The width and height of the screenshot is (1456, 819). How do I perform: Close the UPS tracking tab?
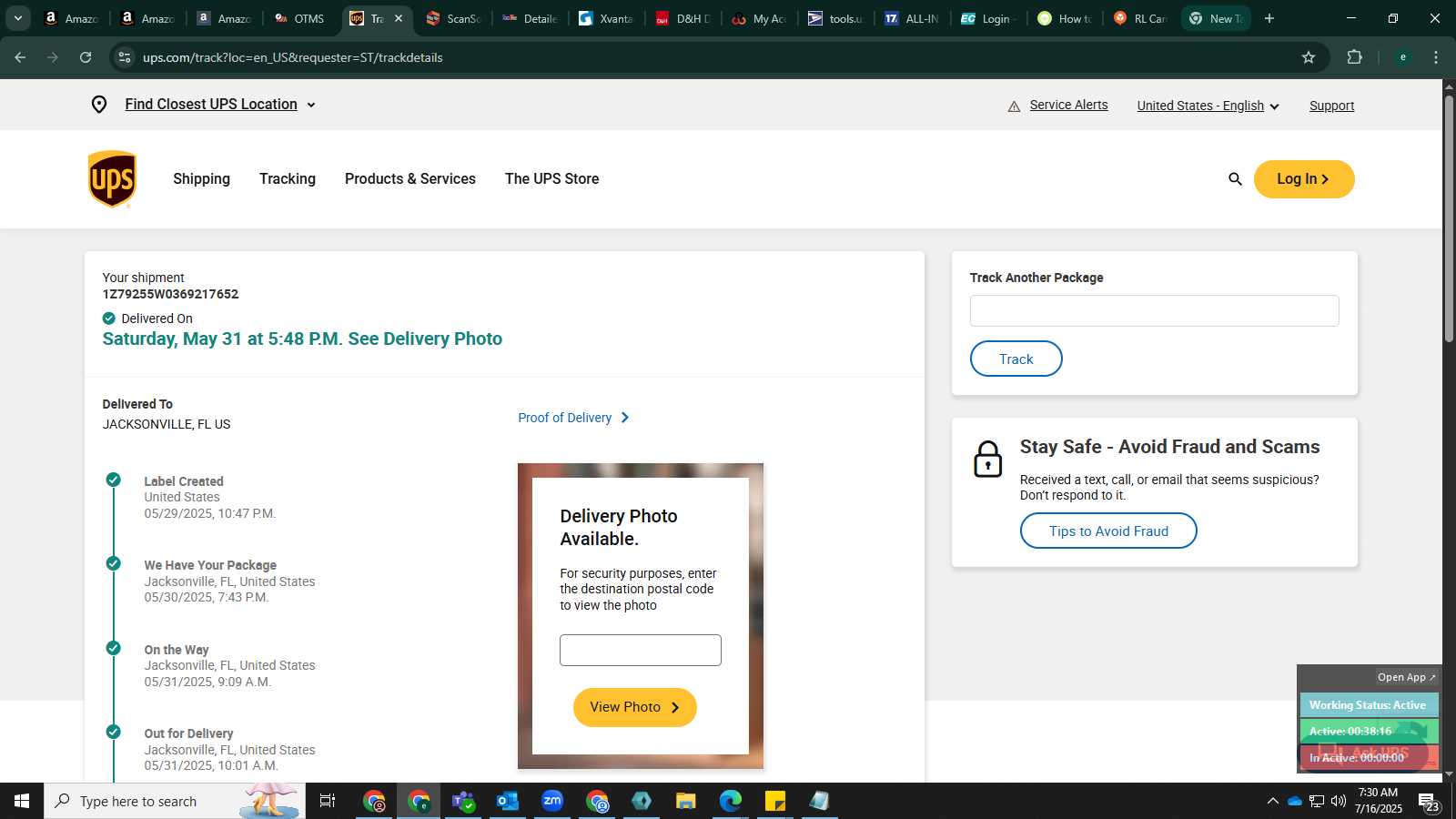tap(398, 18)
